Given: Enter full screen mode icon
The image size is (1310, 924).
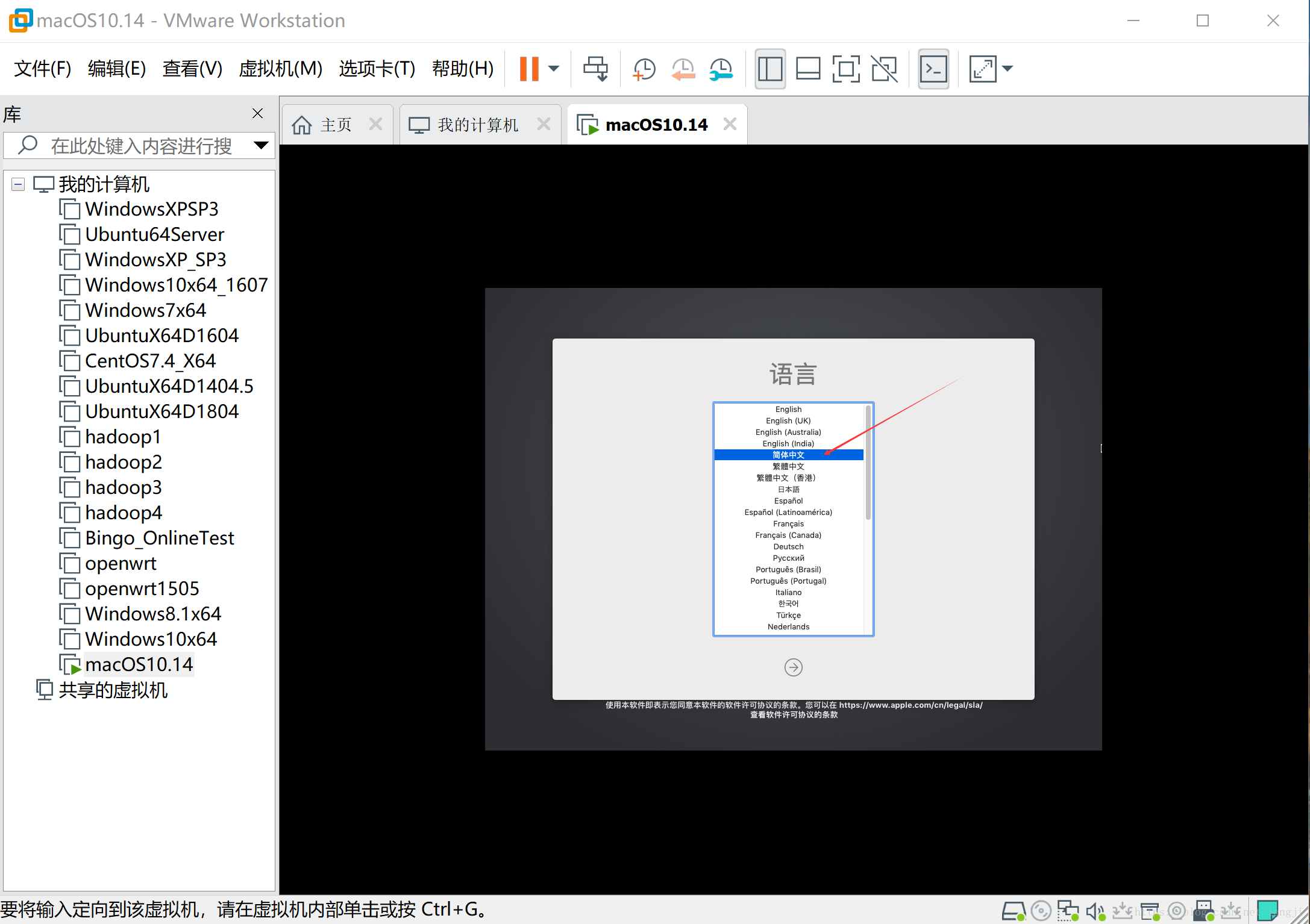Looking at the screenshot, I should (846, 69).
